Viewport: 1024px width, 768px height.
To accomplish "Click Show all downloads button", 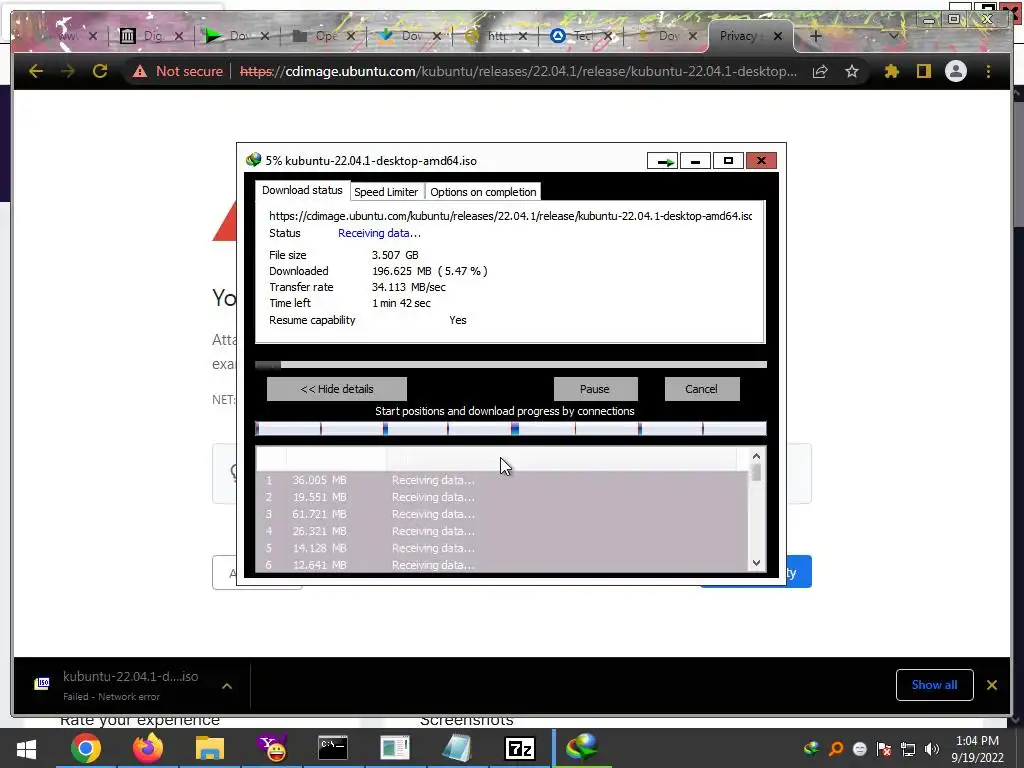I will point(935,685).
